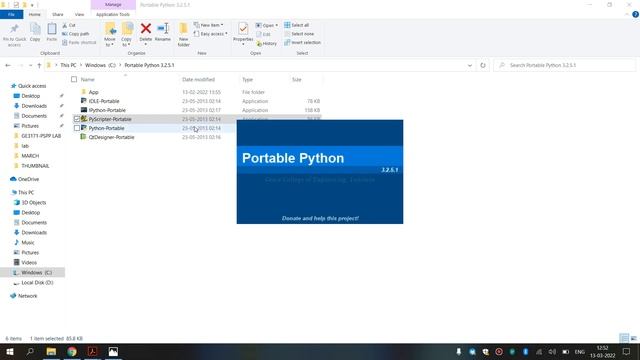Viewport: 640px width, 360px height.
Task: Click This PC in address bar
Action: pyautogui.click(x=68, y=65)
